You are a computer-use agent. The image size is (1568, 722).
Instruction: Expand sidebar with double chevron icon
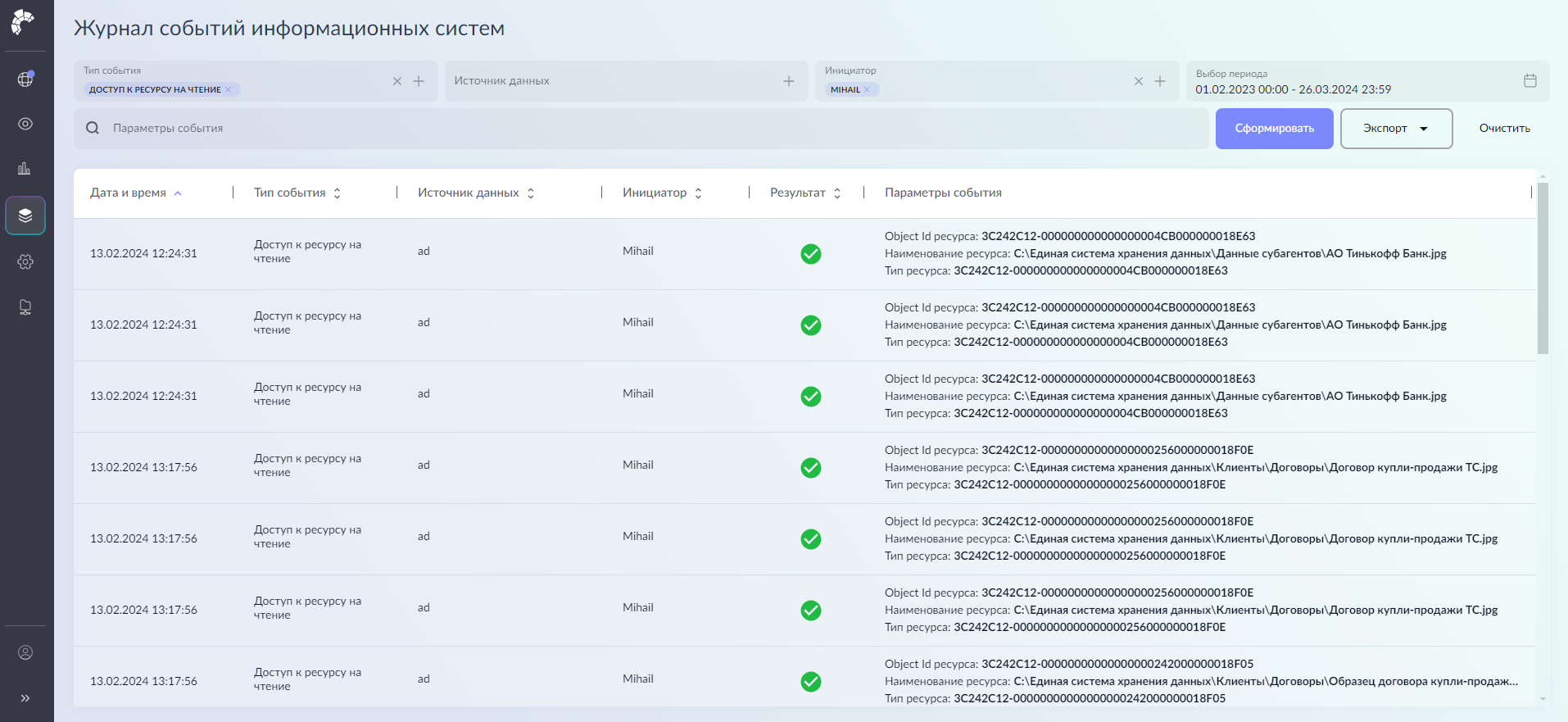[25, 698]
